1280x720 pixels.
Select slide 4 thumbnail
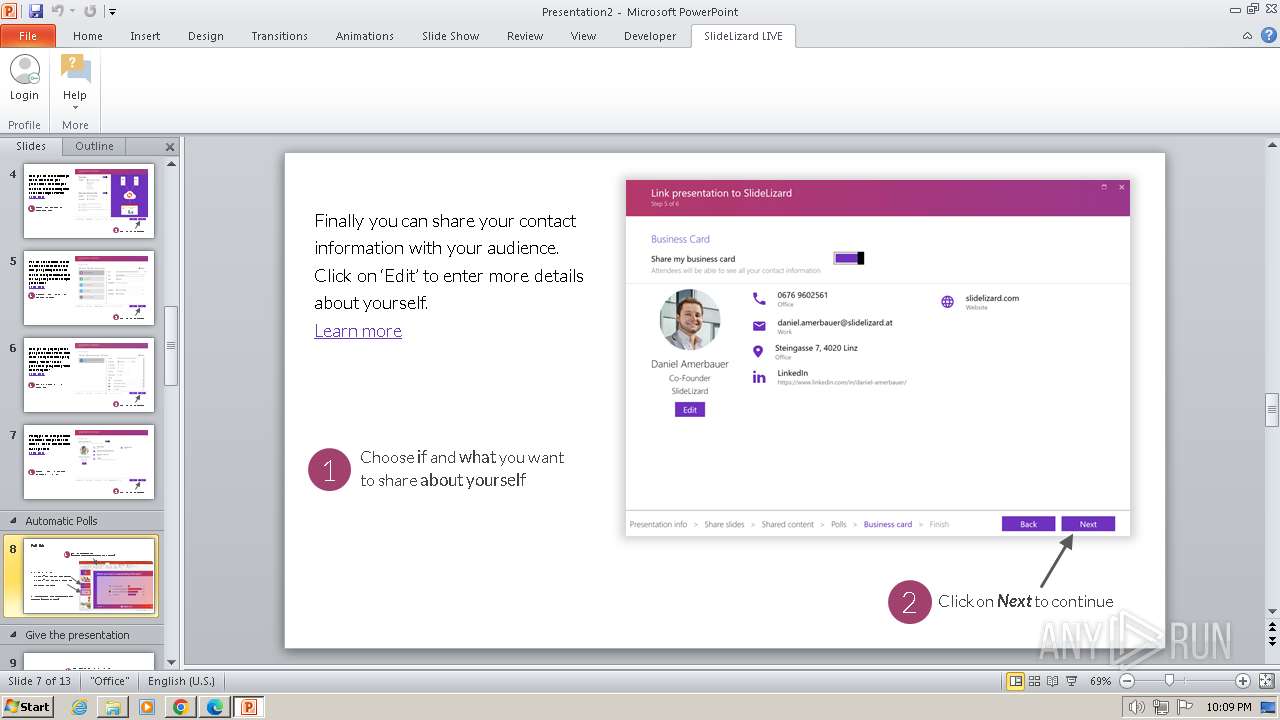click(x=89, y=201)
